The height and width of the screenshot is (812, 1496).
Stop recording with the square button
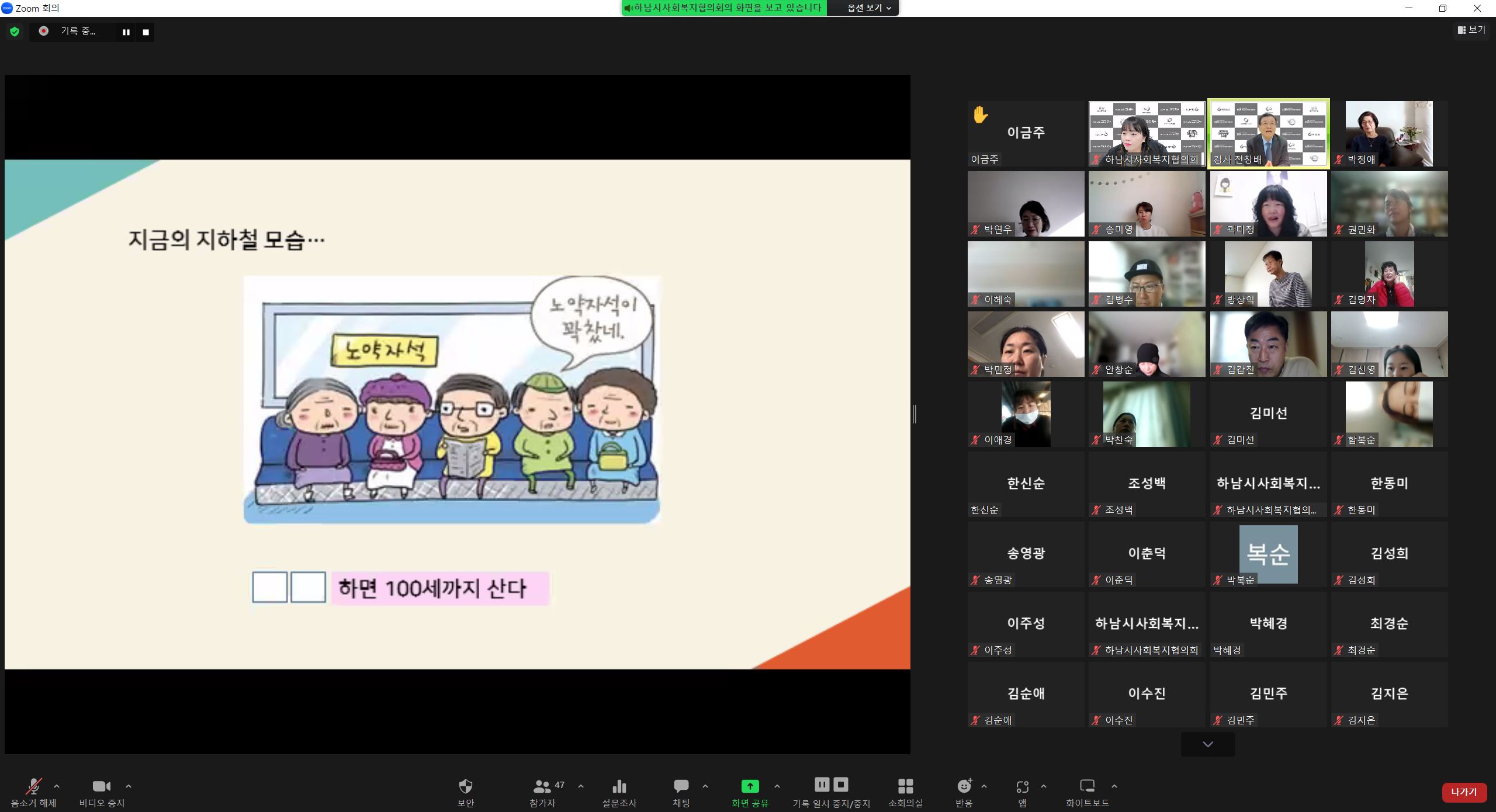tap(146, 32)
